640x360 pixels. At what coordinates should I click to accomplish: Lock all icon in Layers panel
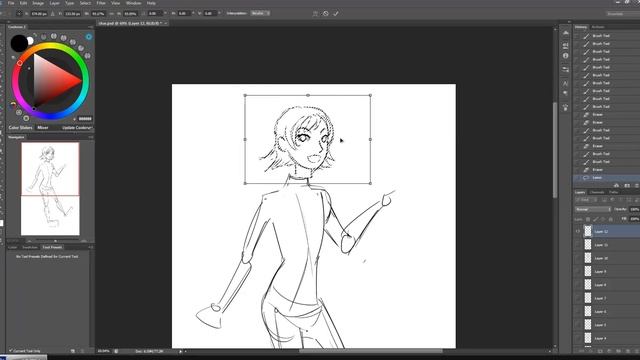tap(611, 219)
